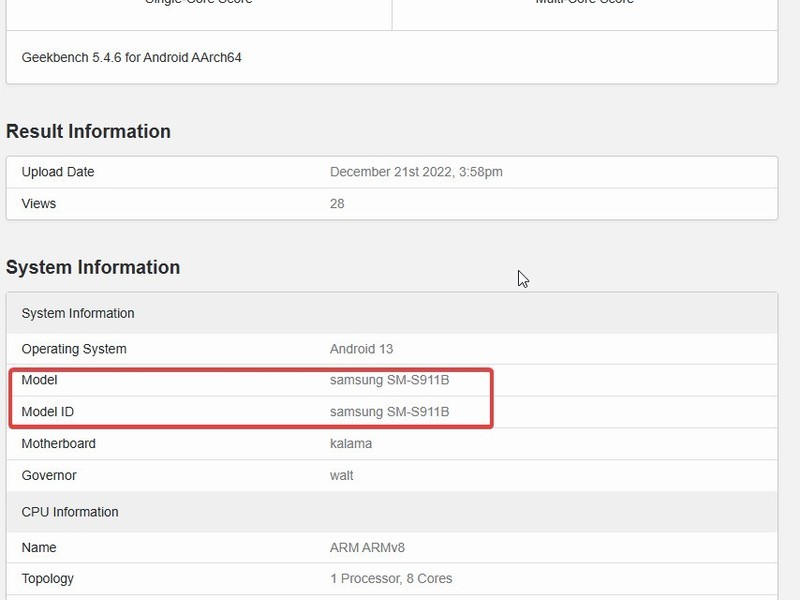
Task: Click the Operating System label
Action: (74, 349)
